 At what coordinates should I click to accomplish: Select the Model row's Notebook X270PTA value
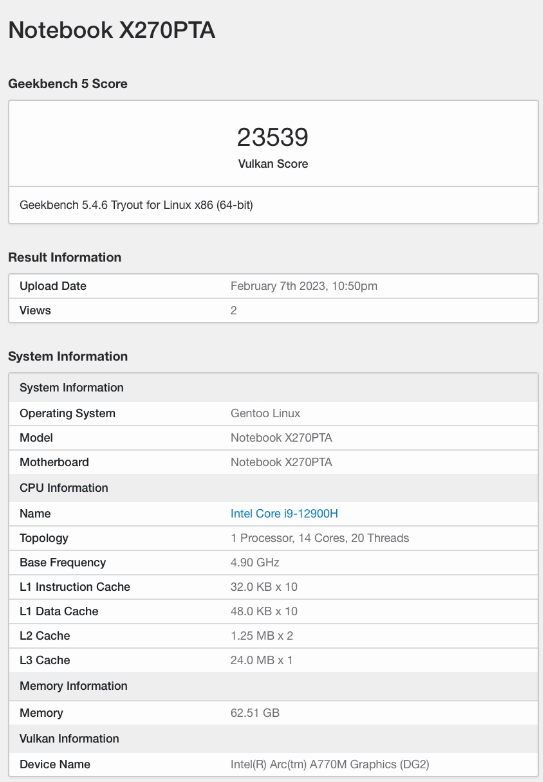pyautogui.click(x=281, y=438)
